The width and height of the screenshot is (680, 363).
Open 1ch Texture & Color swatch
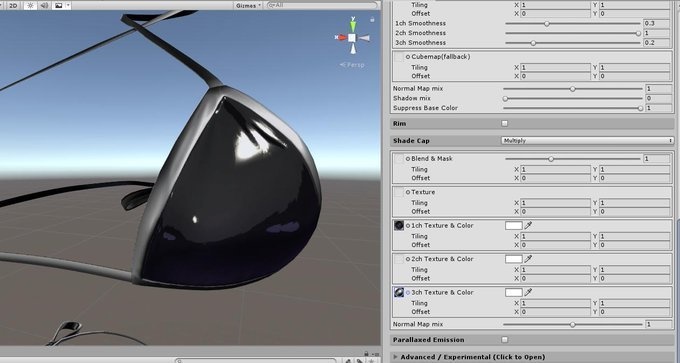point(513,226)
